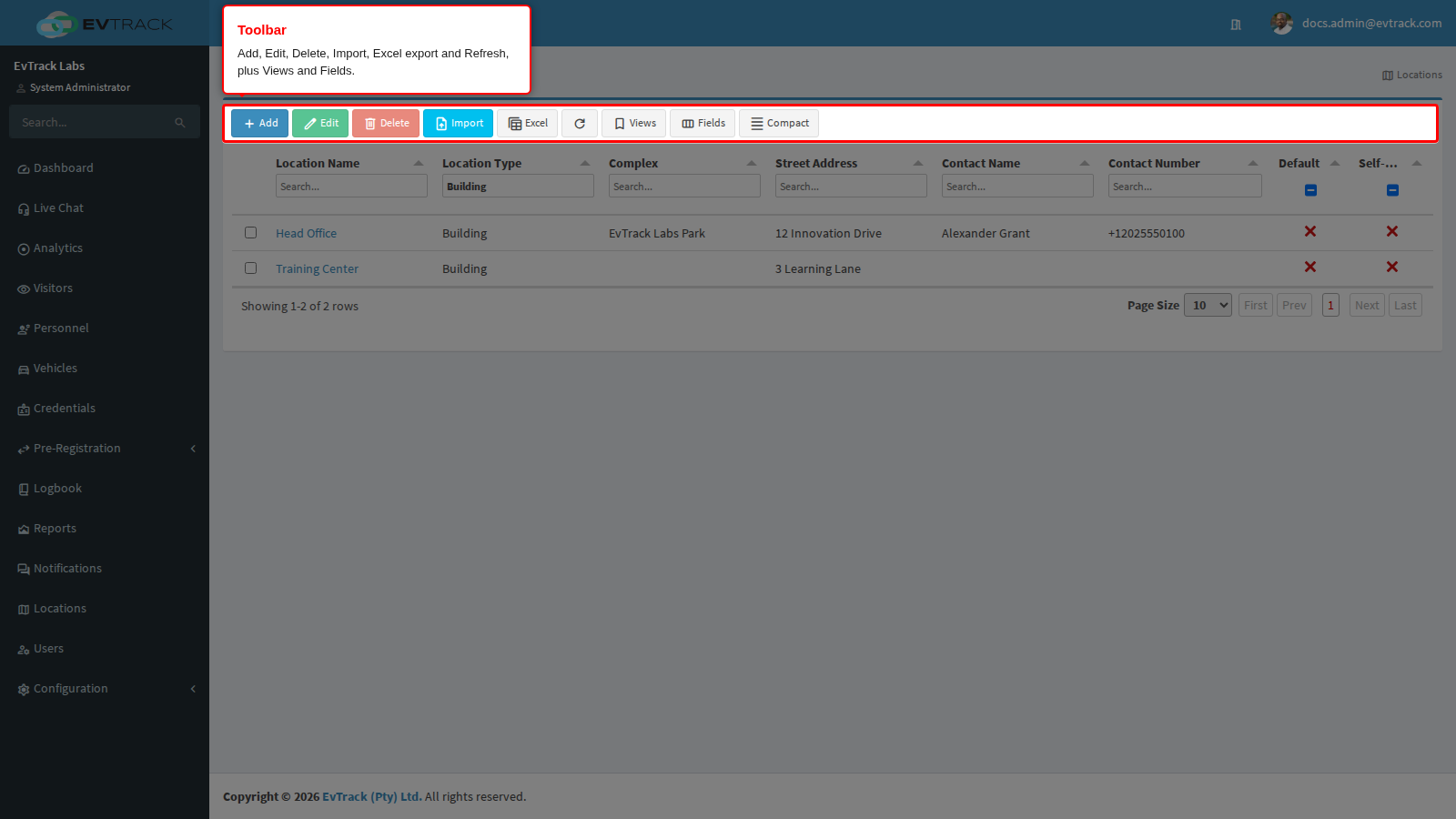Screen dimensions: 1456x819
Task: Click the sidebar Search... input box
Action: (x=105, y=122)
